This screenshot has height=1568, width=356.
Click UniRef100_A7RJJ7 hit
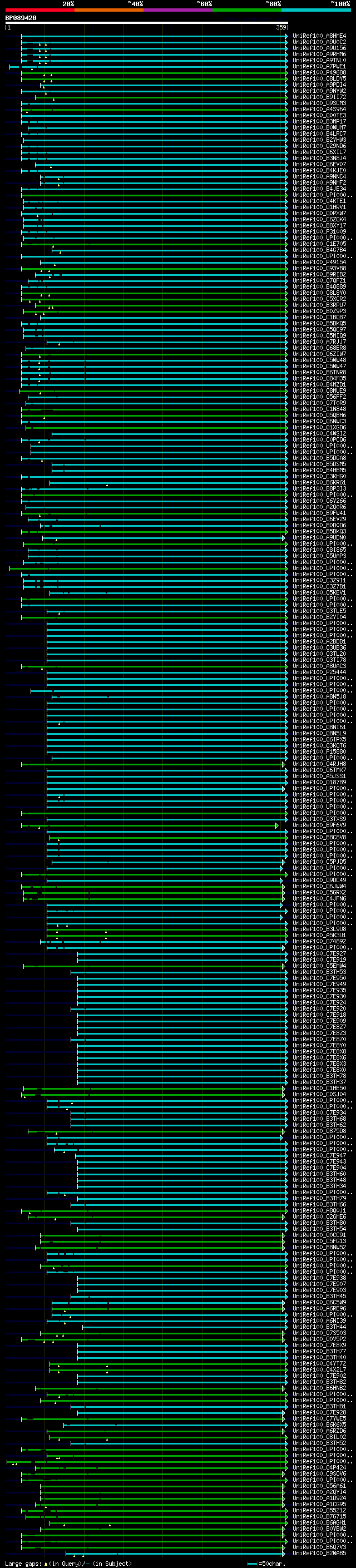coord(319,342)
